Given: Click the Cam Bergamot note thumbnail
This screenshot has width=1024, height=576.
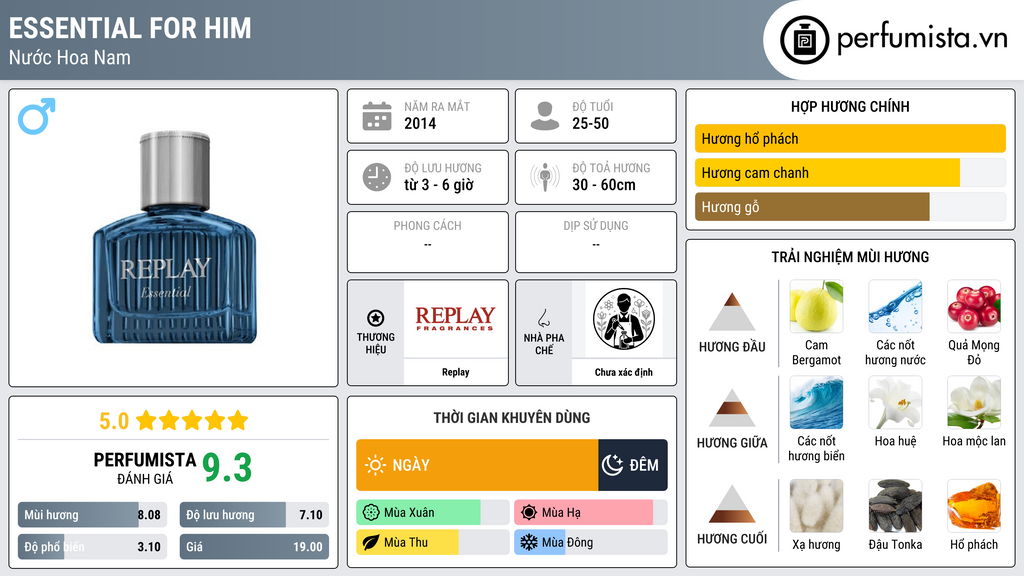Looking at the screenshot, I should pos(816,306).
